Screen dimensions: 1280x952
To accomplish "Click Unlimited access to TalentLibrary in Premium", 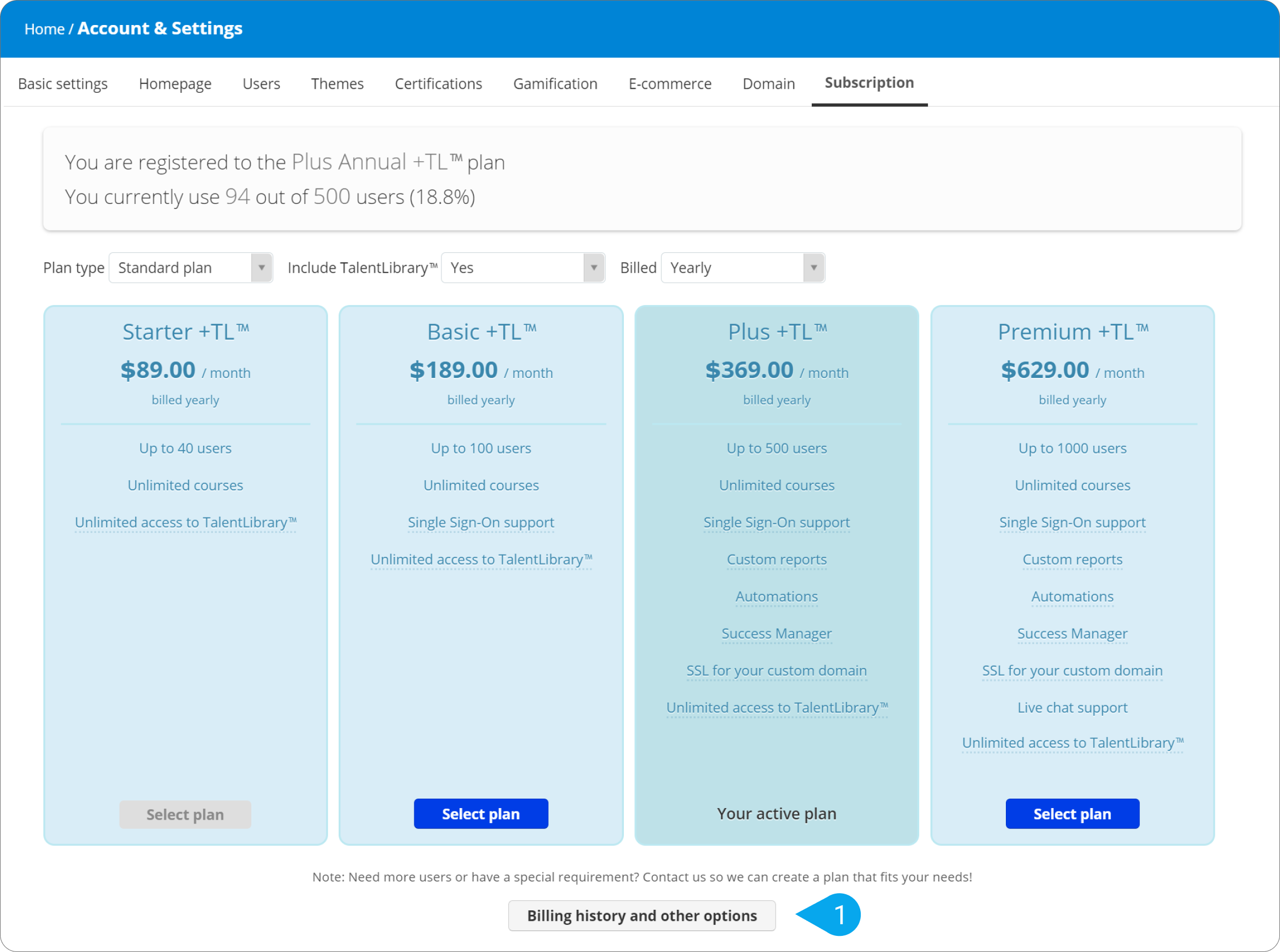I will (1073, 743).
